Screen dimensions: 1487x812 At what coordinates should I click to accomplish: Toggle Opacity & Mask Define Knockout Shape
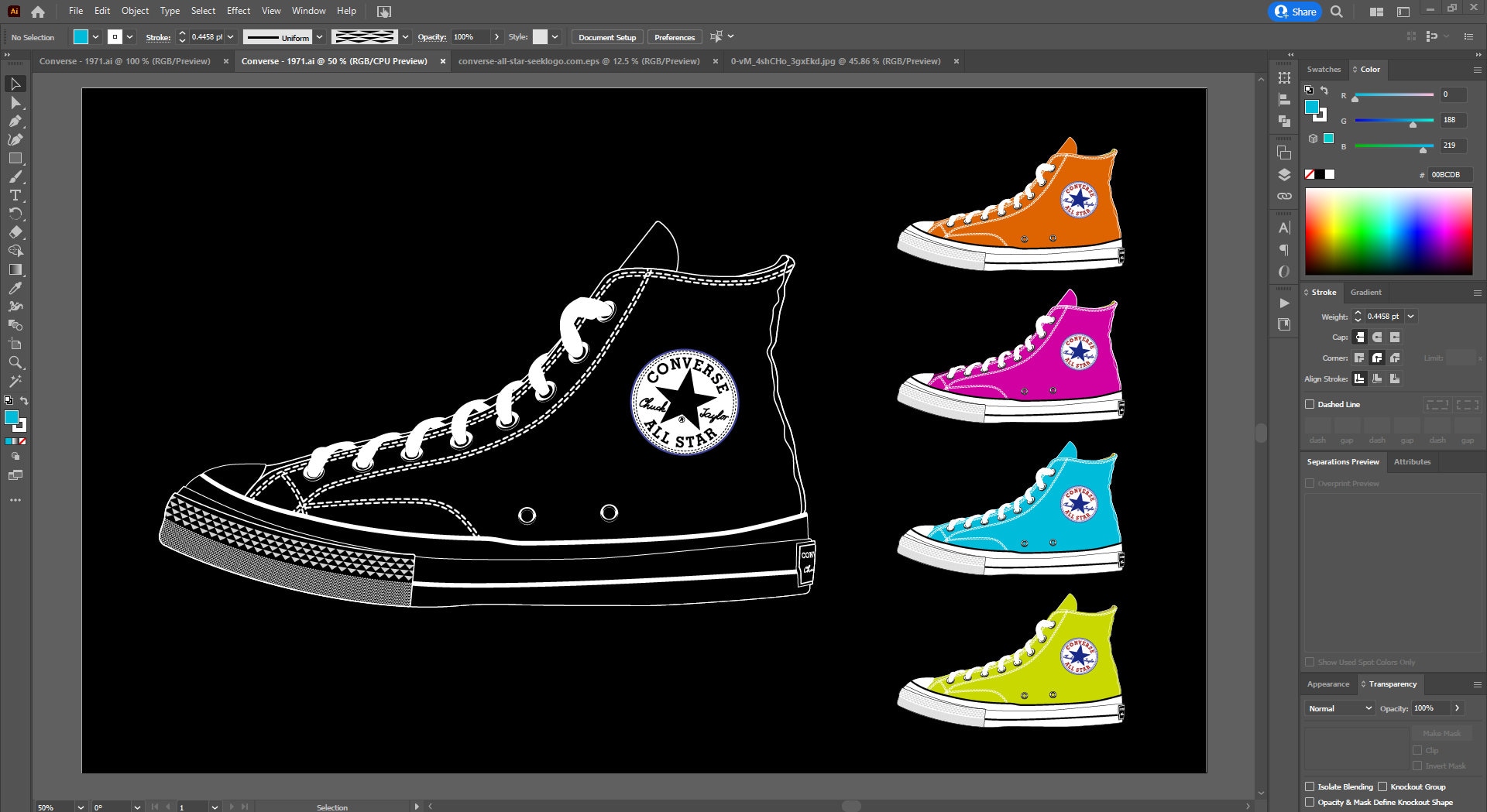pyautogui.click(x=1310, y=802)
